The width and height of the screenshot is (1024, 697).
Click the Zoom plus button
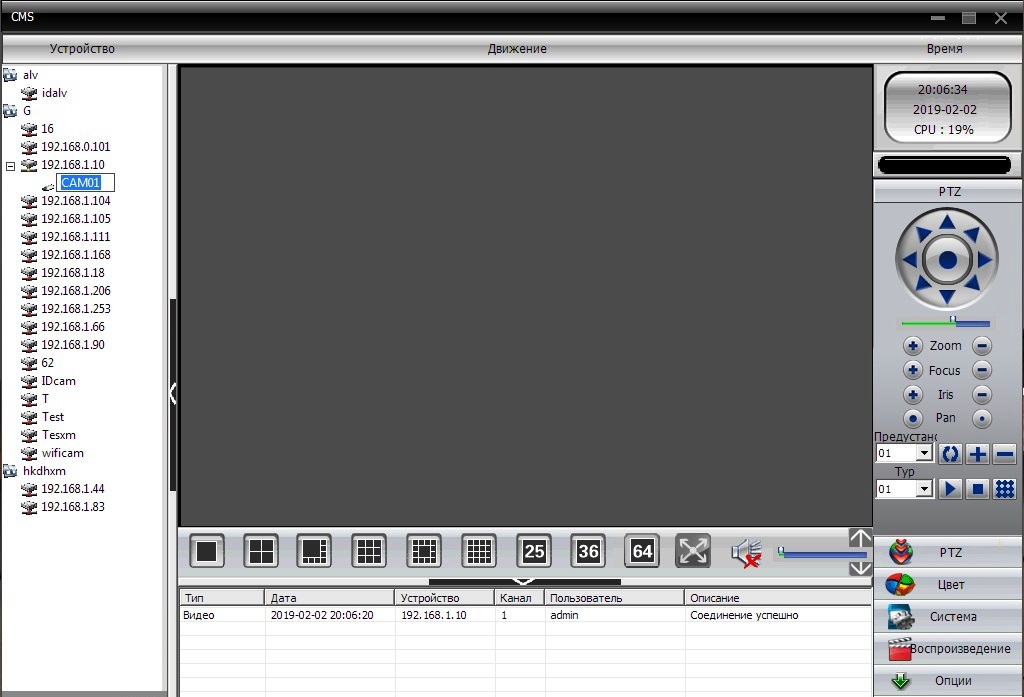point(913,346)
